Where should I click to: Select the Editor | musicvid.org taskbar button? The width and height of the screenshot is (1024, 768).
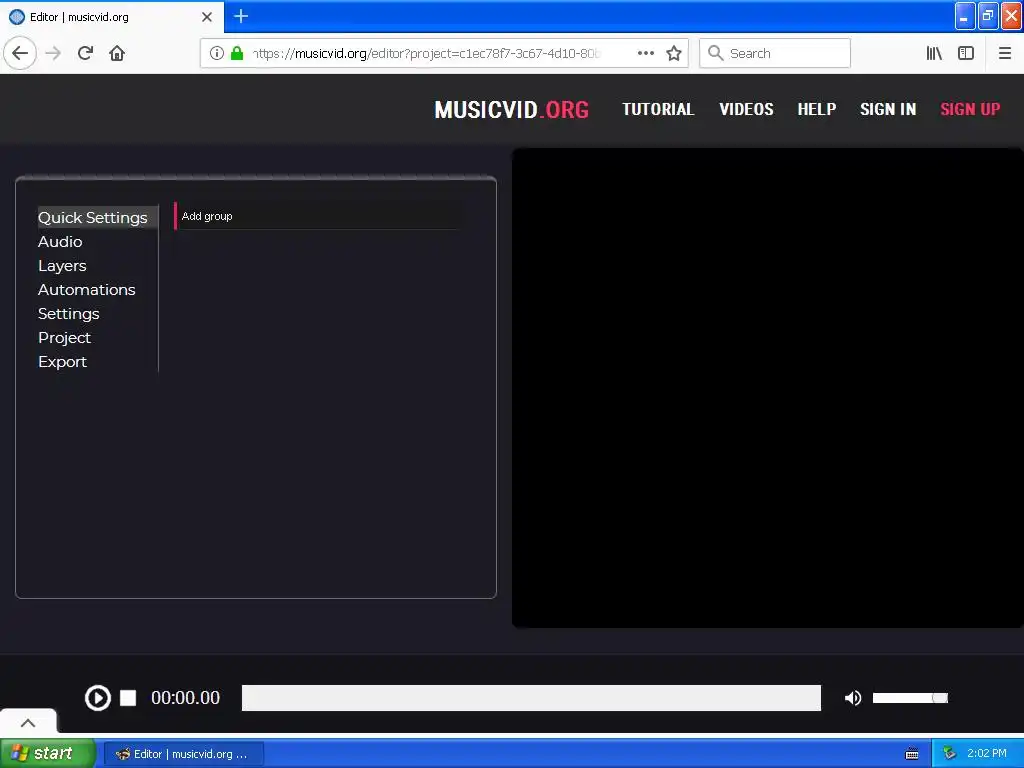click(x=184, y=754)
